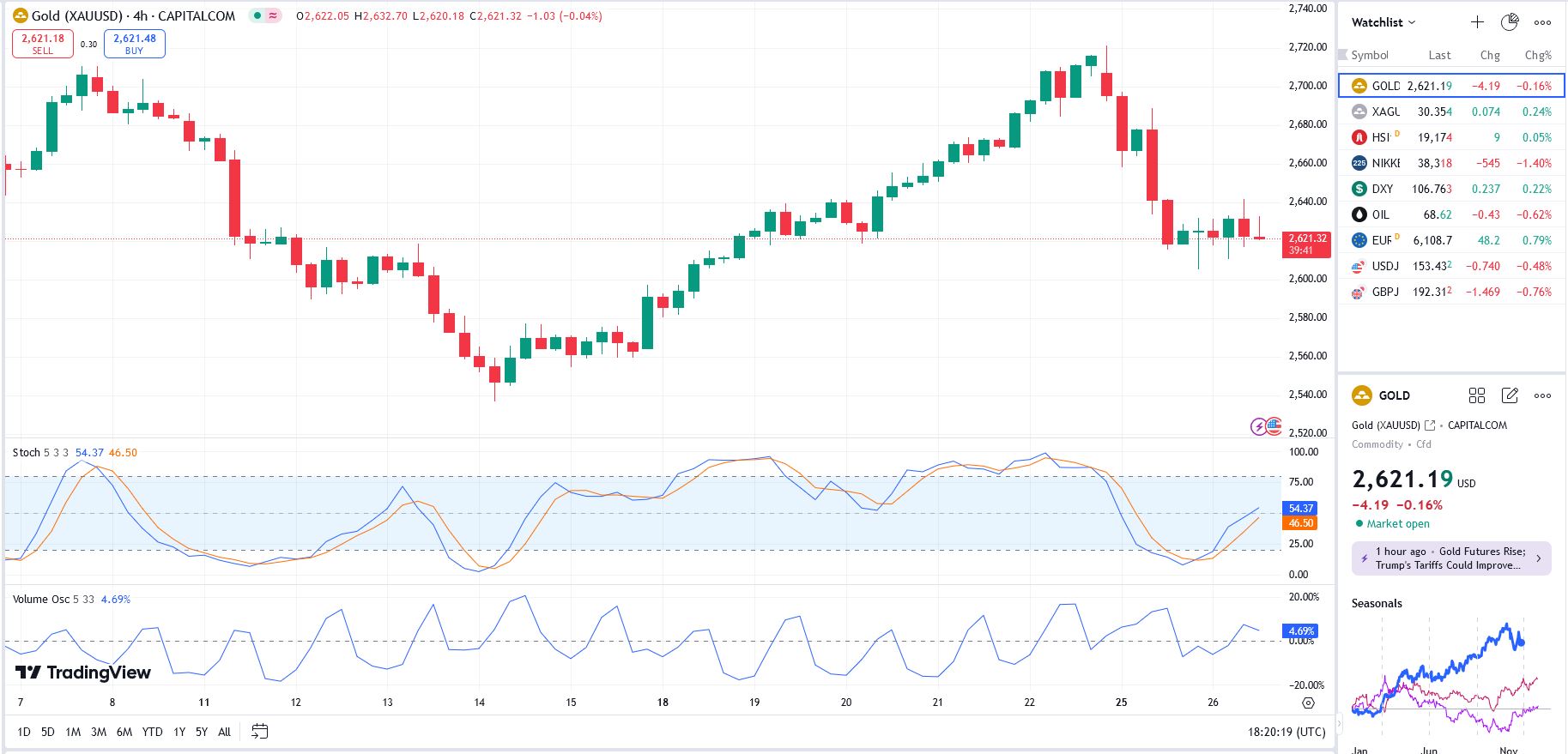Open the UTC timezone selector
1568x754 pixels.
pyautogui.click(x=1286, y=732)
